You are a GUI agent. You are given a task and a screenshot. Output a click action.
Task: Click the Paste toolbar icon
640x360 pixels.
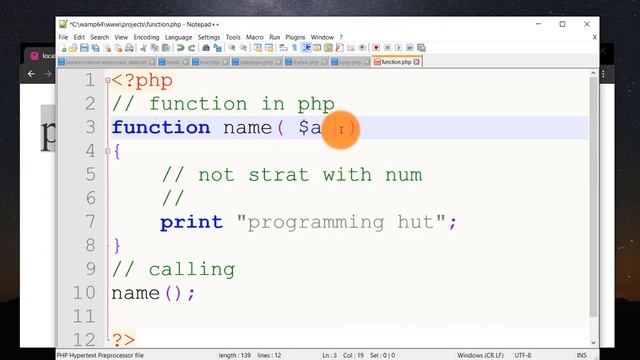coord(166,48)
